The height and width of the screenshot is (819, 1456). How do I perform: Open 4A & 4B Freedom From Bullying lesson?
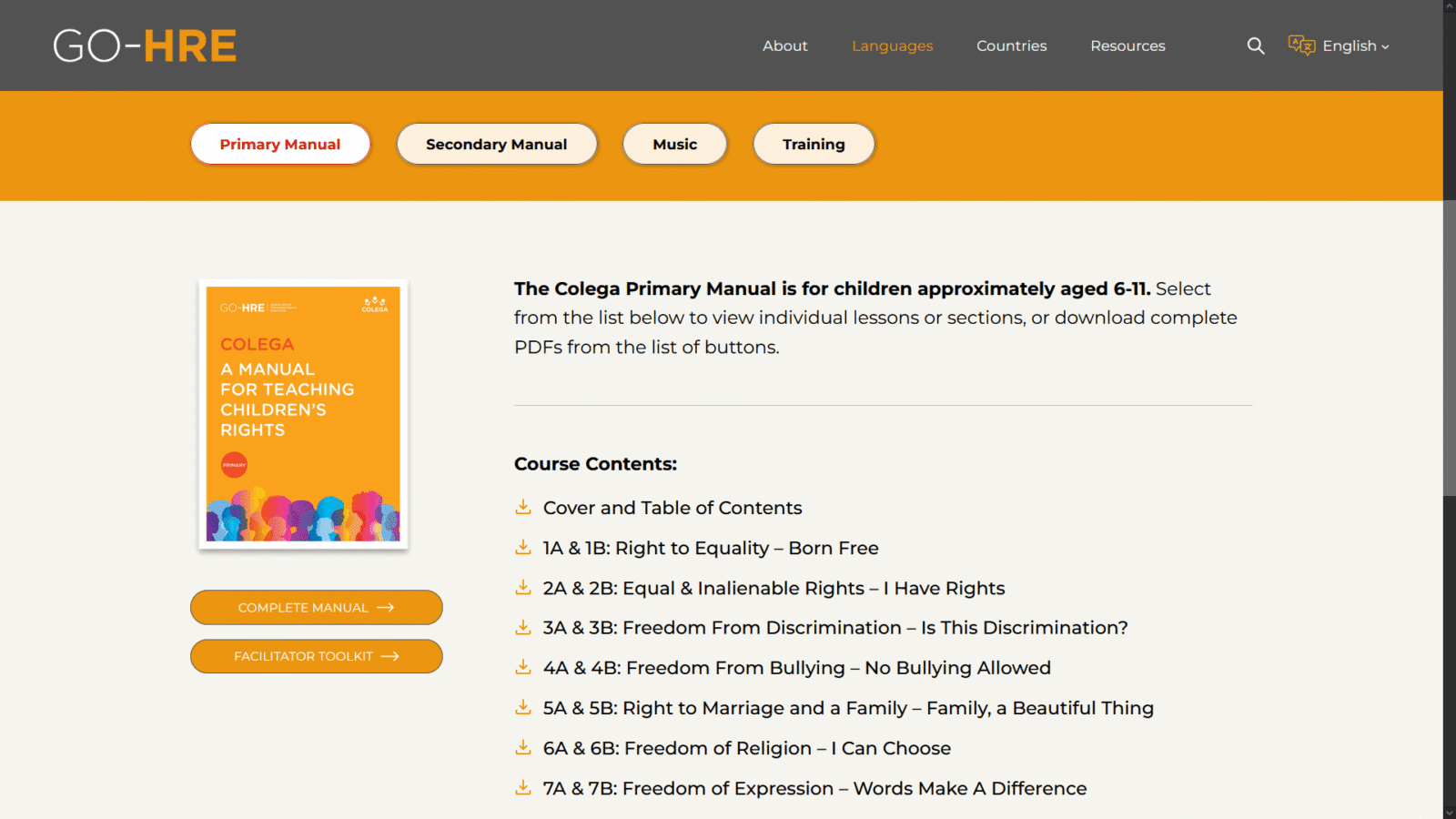pyautogui.click(x=796, y=668)
